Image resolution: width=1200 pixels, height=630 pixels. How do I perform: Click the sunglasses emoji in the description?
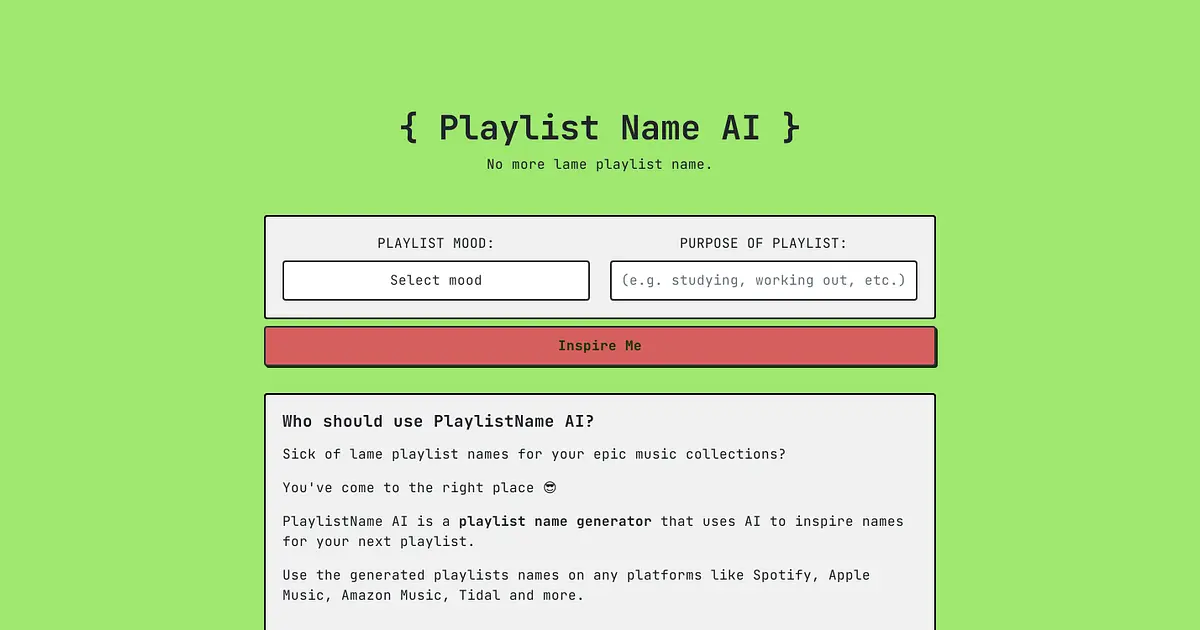[x=549, y=488]
